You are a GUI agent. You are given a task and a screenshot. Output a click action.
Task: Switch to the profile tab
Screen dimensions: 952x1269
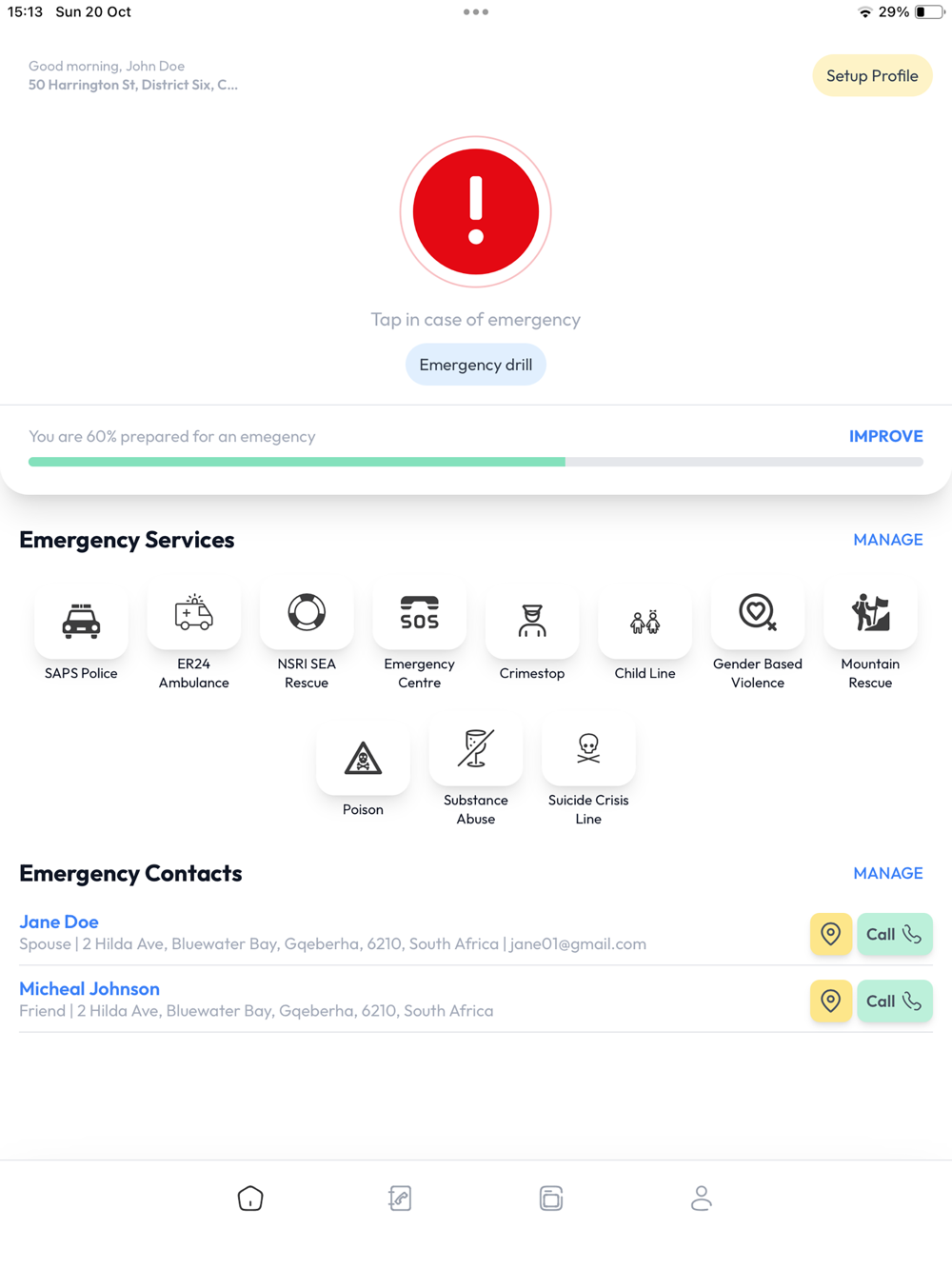pyautogui.click(x=702, y=1198)
